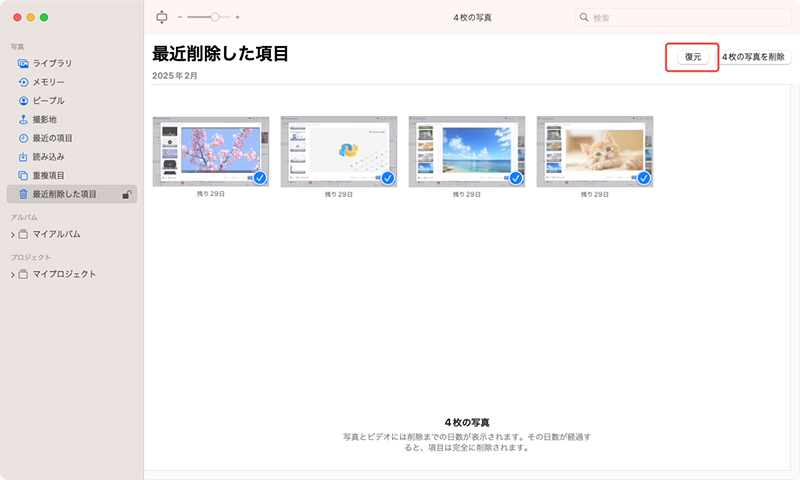Click the 復元 restore button
This screenshot has height=480, width=800.
(693, 57)
